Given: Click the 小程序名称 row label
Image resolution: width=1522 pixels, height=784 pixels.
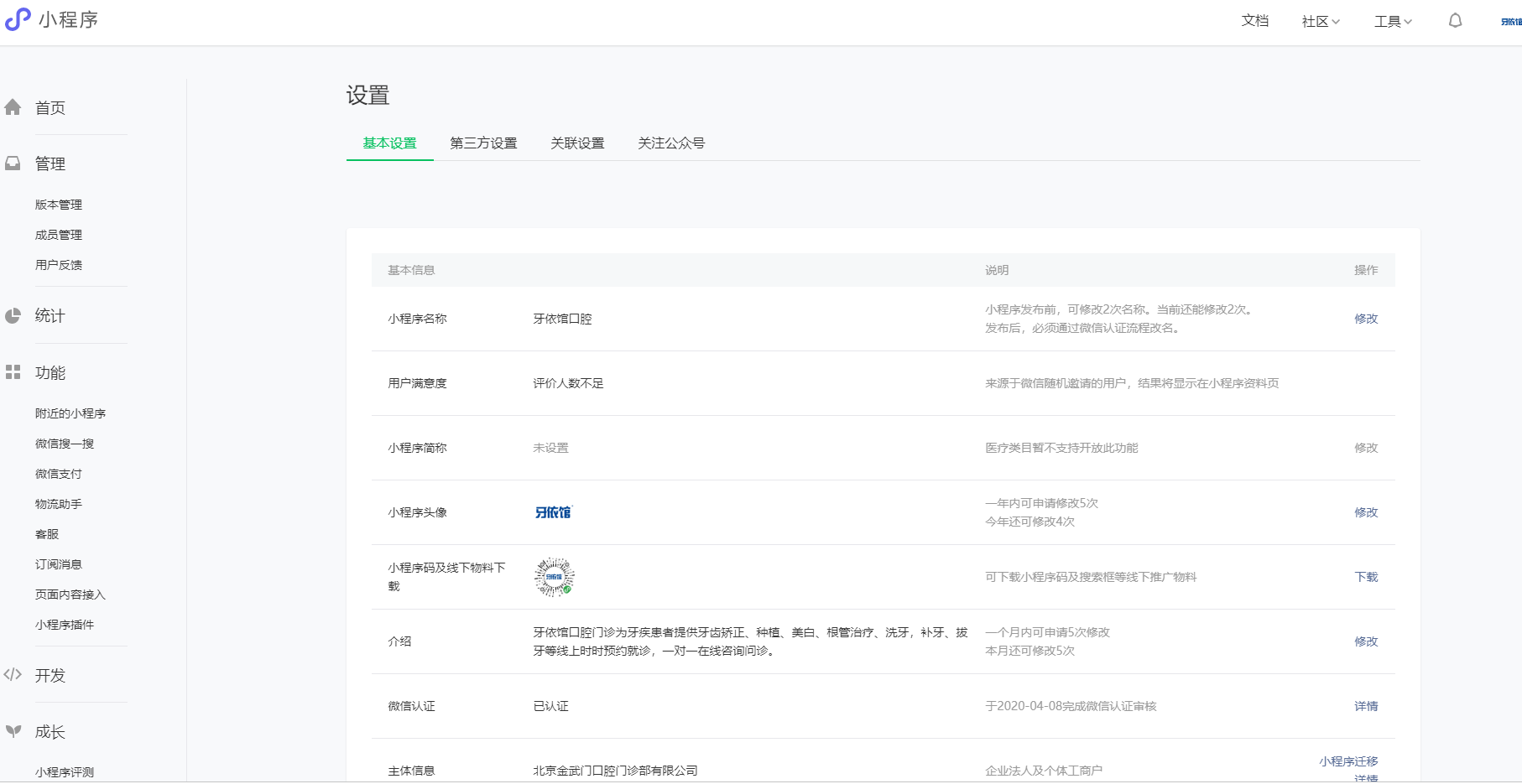Looking at the screenshot, I should click(x=417, y=319).
